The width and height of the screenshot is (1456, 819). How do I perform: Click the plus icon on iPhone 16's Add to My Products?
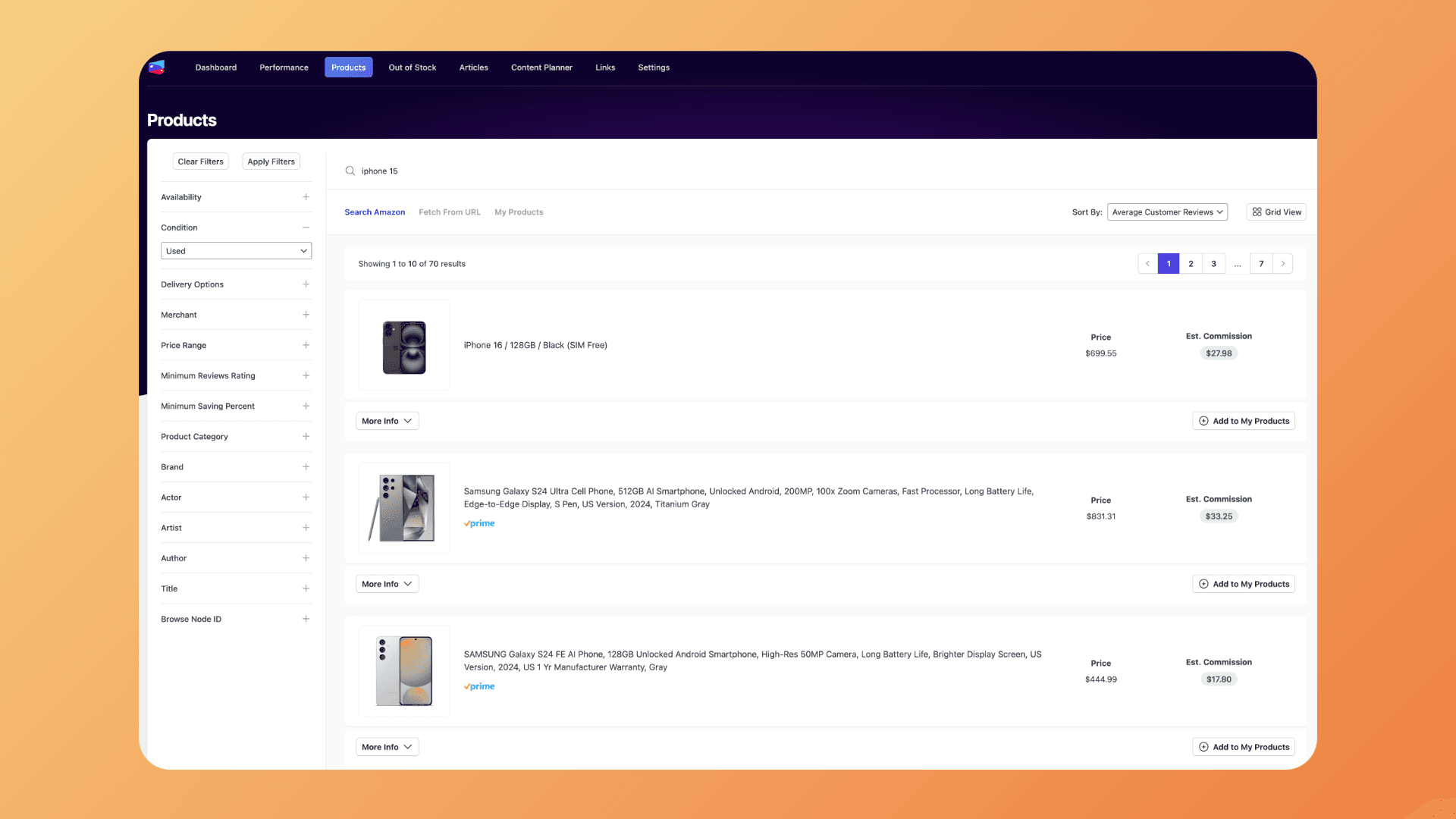click(1203, 420)
